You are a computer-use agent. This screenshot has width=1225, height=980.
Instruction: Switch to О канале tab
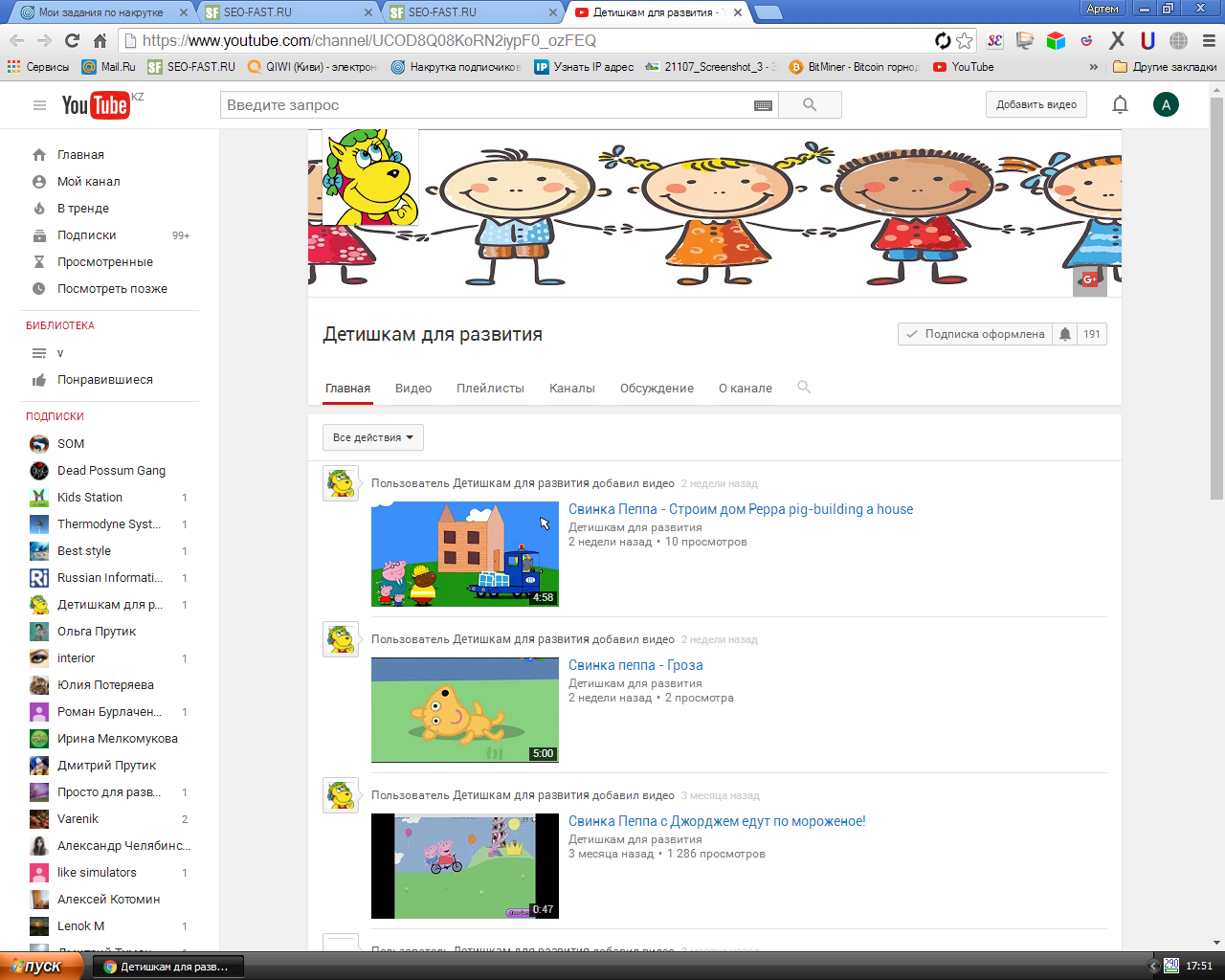[746, 388]
